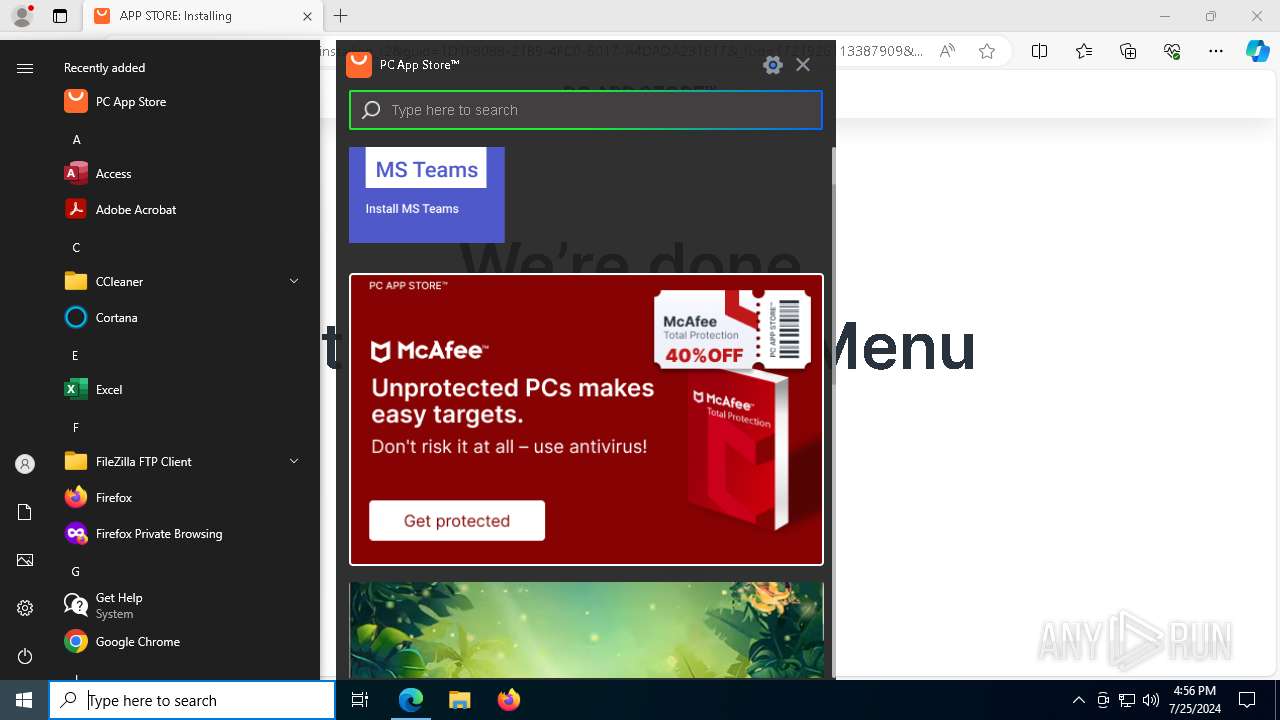
Task: Open File Explorer from taskbar
Action: click(x=459, y=700)
